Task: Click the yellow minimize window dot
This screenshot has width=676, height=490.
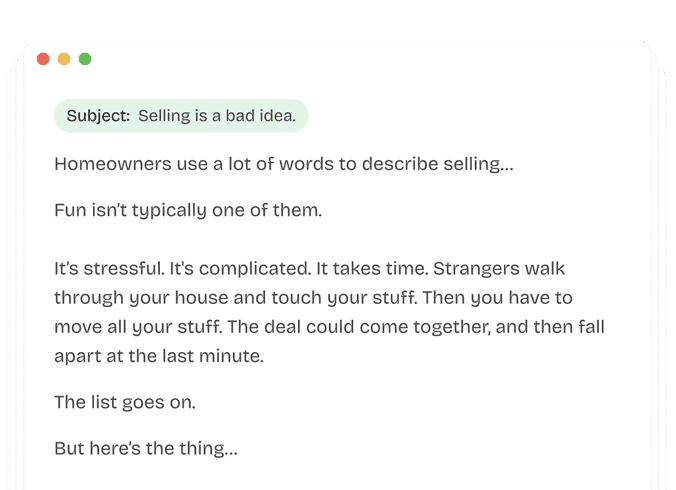Action: click(64, 59)
